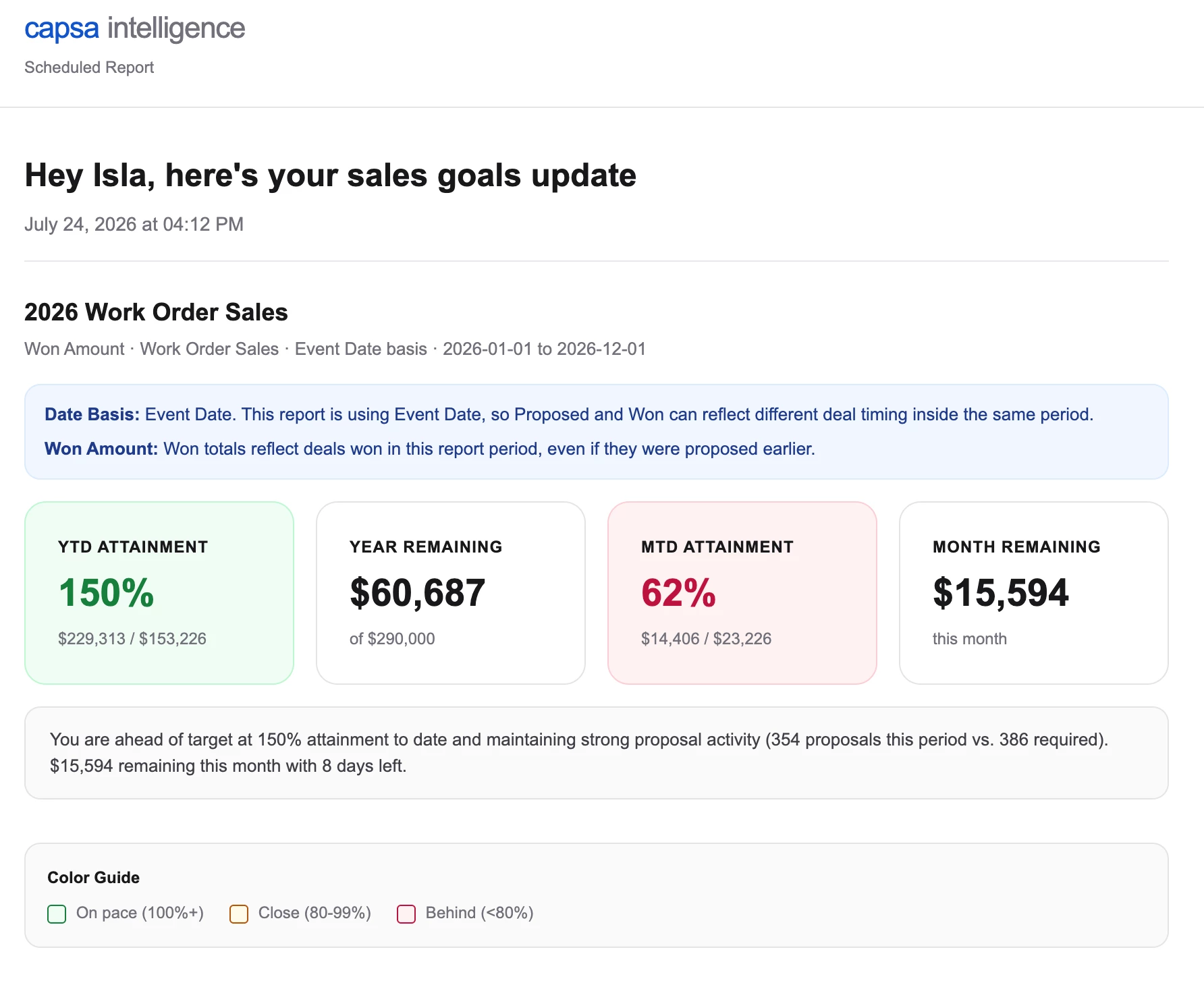Click the Color Guide heading
The image size is (1204, 985).
(x=94, y=878)
